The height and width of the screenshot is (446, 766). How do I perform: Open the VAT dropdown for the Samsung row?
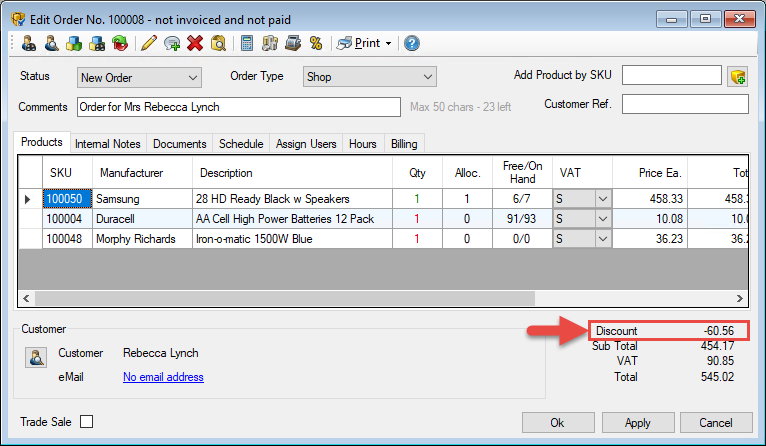(x=602, y=199)
